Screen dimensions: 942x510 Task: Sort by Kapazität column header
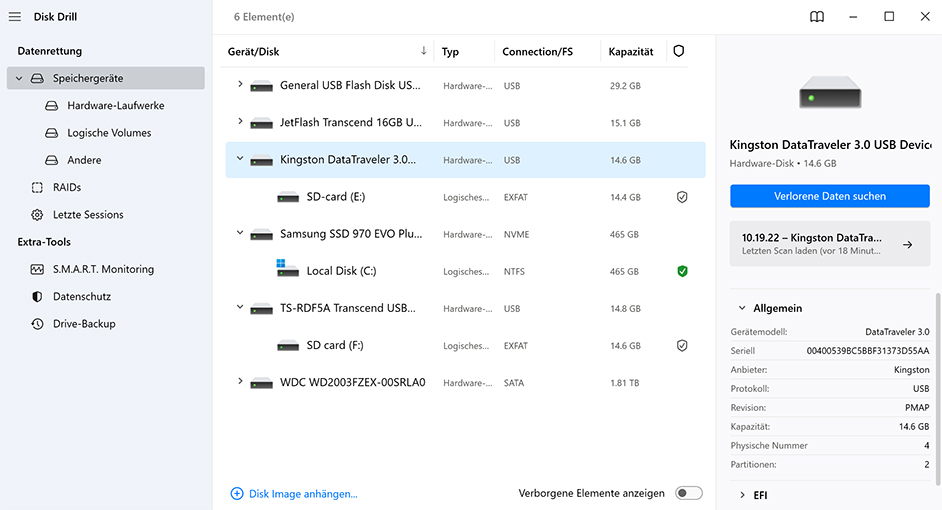[x=631, y=52]
